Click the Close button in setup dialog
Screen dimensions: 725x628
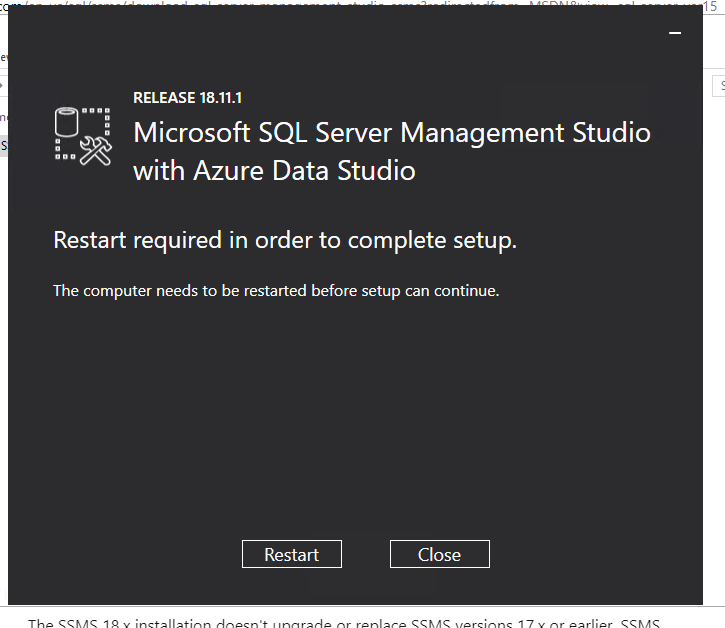440,554
